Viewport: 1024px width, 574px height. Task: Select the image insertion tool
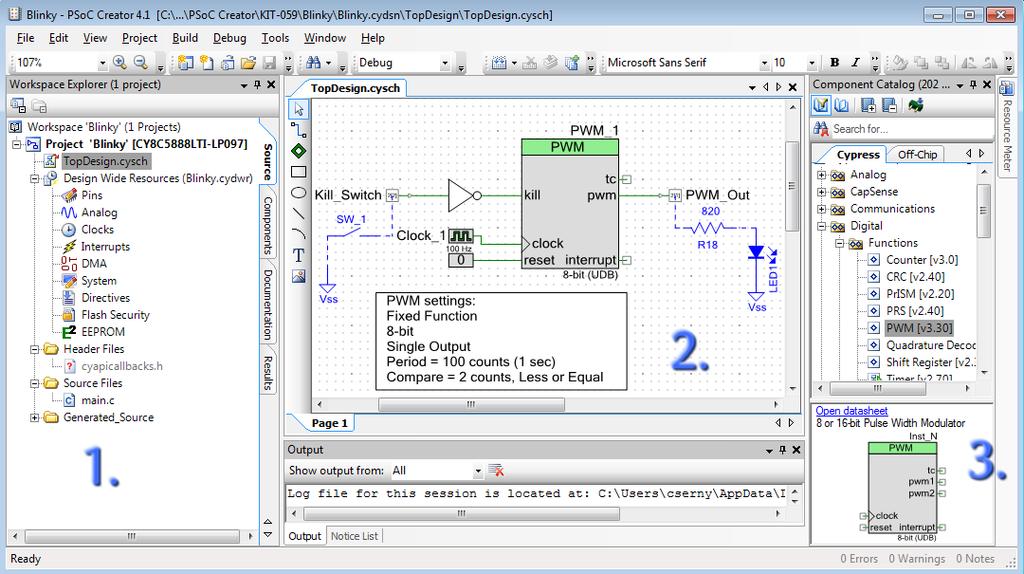pyautogui.click(x=298, y=276)
